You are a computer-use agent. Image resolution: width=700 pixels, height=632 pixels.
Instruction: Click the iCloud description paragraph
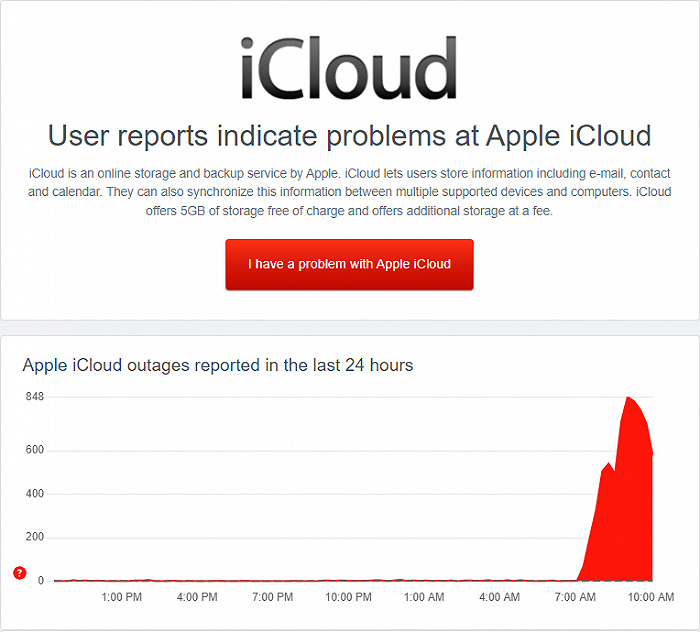point(349,192)
